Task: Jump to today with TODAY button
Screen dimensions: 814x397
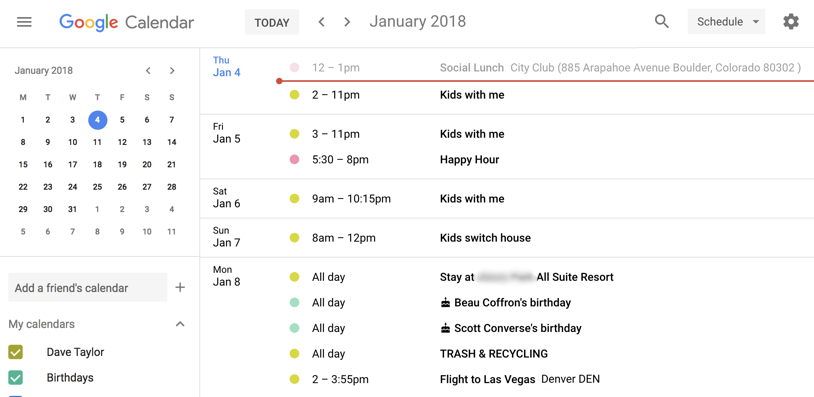Action: (272, 22)
